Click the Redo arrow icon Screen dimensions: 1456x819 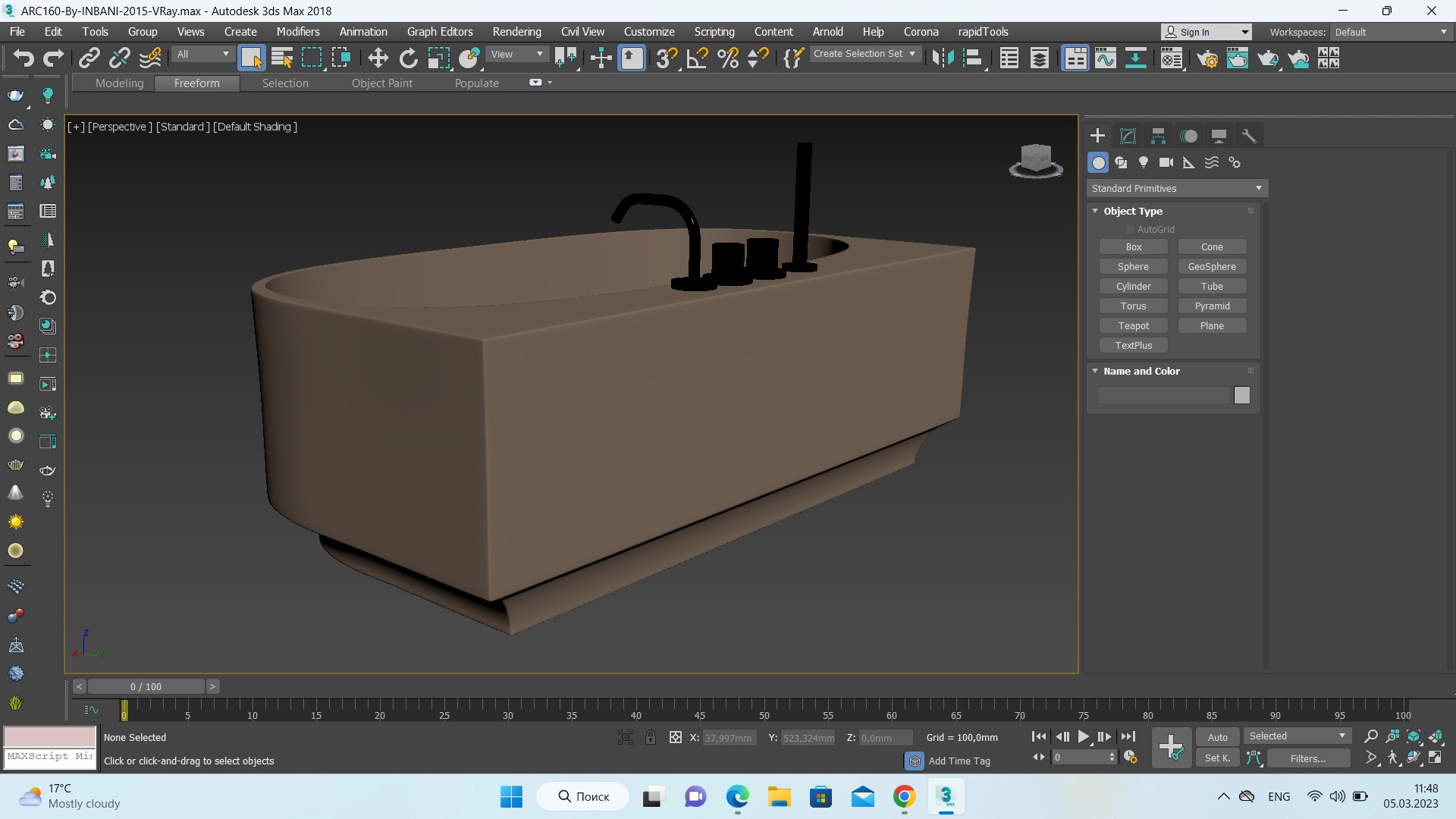[53, 58]
